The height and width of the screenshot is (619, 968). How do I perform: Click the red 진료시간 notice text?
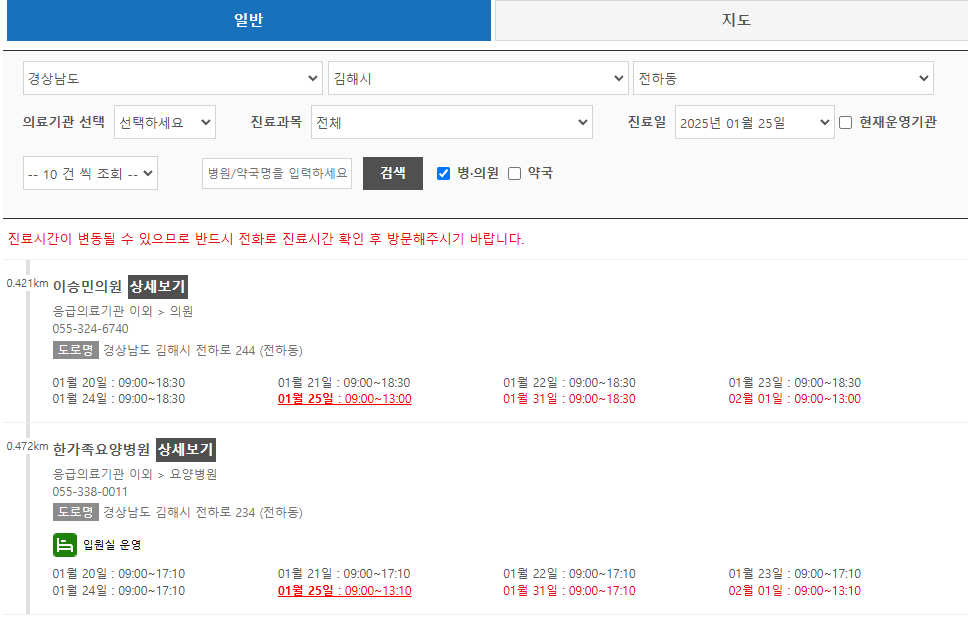[x=265, y=239]
